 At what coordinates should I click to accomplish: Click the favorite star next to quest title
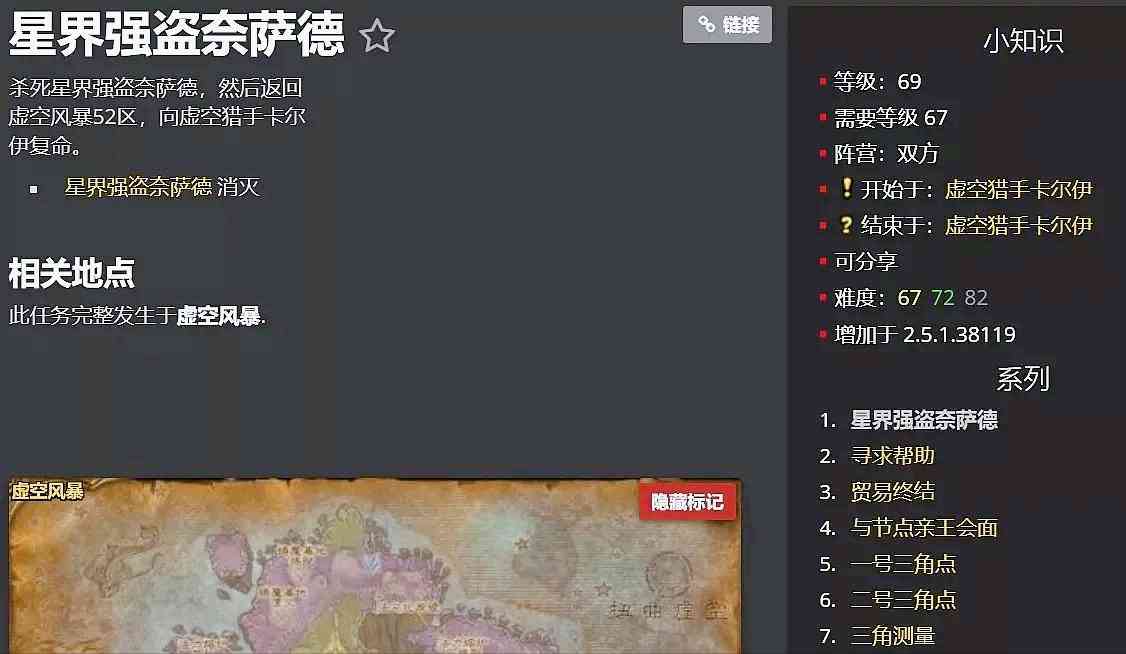376,36
